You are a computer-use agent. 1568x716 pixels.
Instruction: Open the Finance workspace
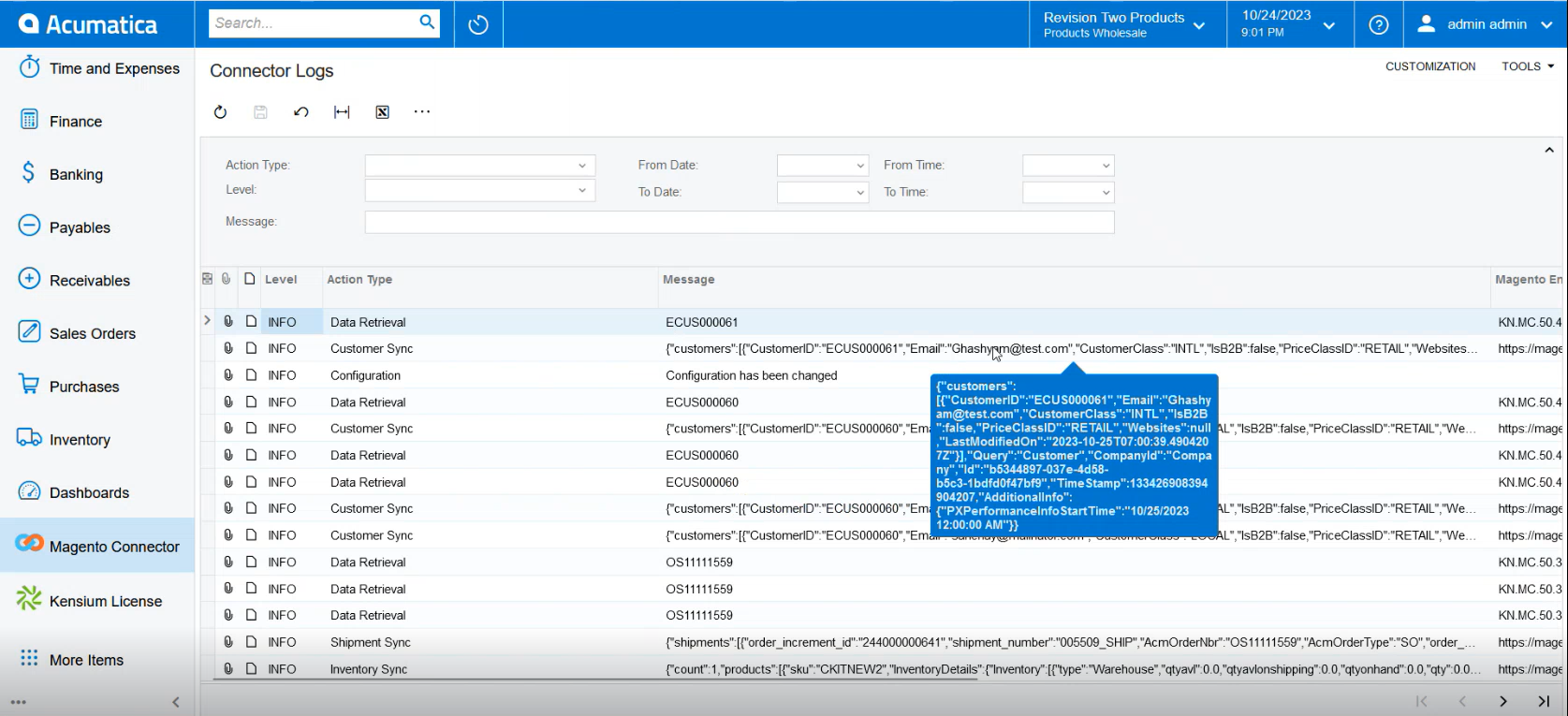pyautogui.click(x=97, y=122)
